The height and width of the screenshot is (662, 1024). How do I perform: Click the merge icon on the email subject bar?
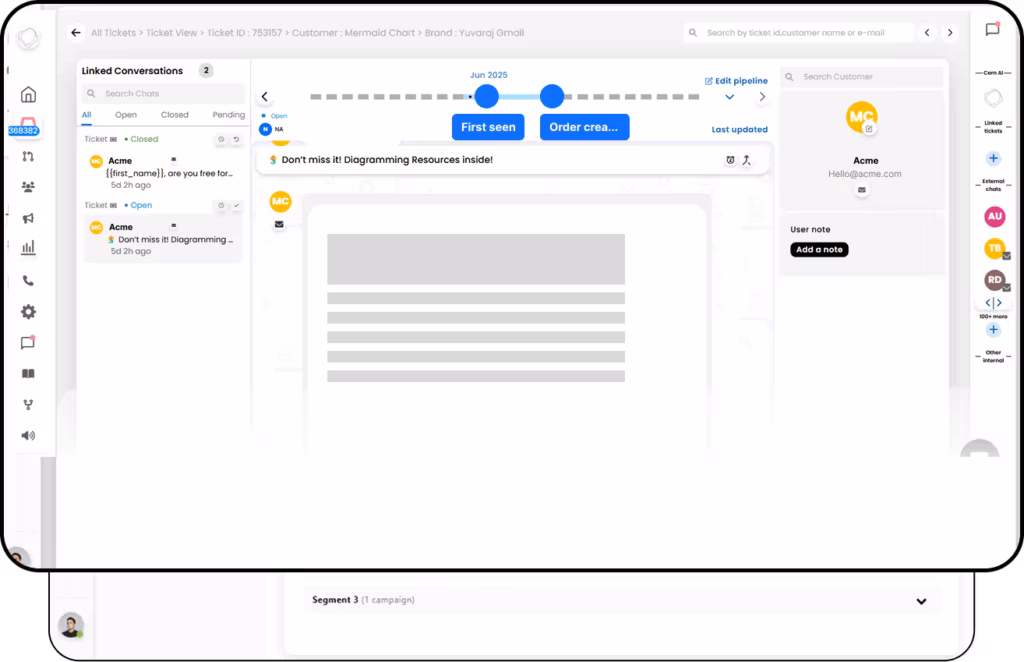(x=746, y=160)
